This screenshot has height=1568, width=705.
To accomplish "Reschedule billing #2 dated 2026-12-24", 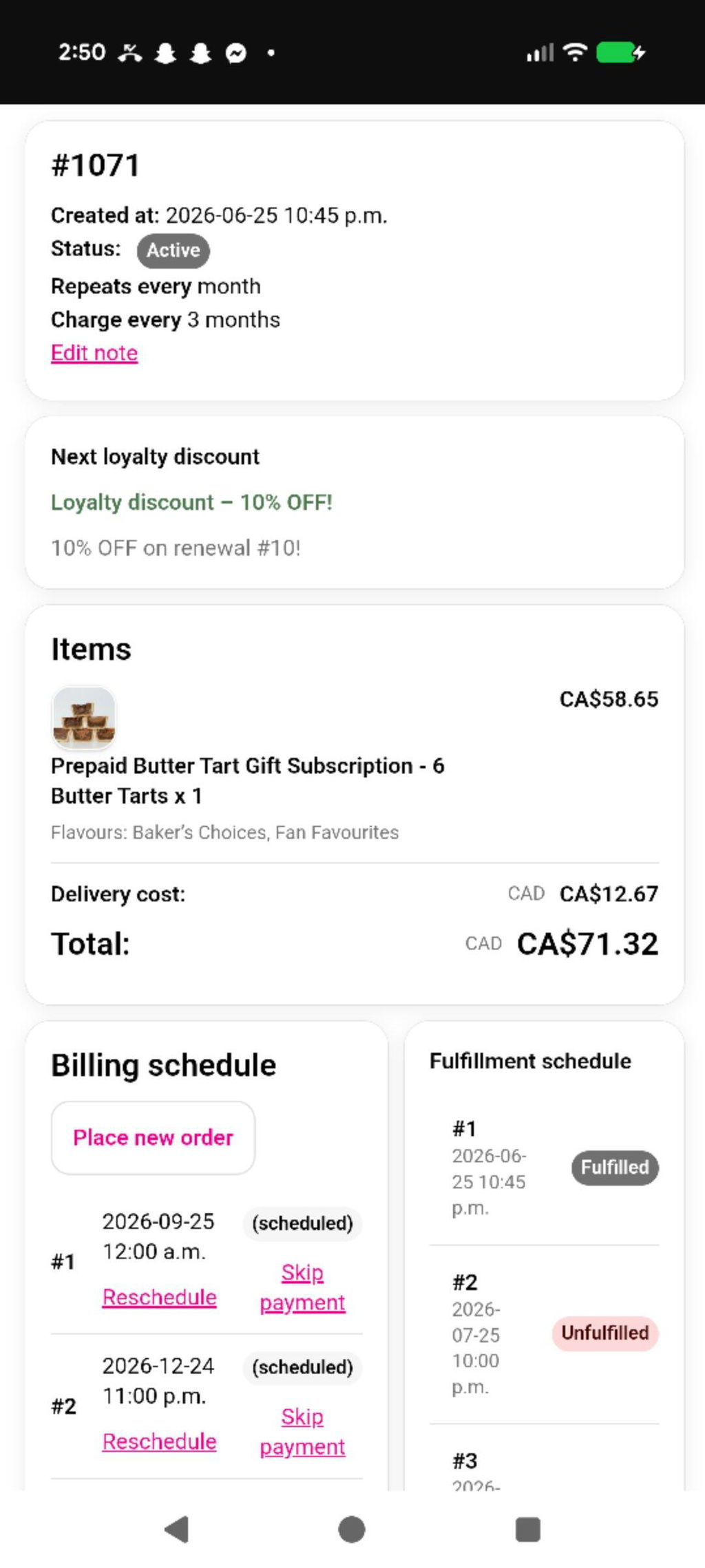I will pos(160,1441).
